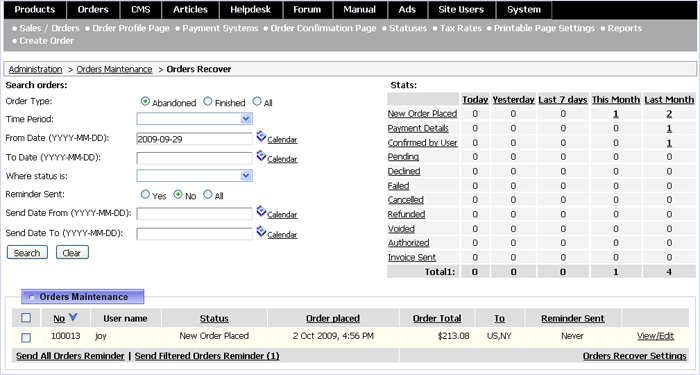This screenshot has height=375, width=700.
Task: Open Payment Details stats link
Action: (x=418, y=128)
